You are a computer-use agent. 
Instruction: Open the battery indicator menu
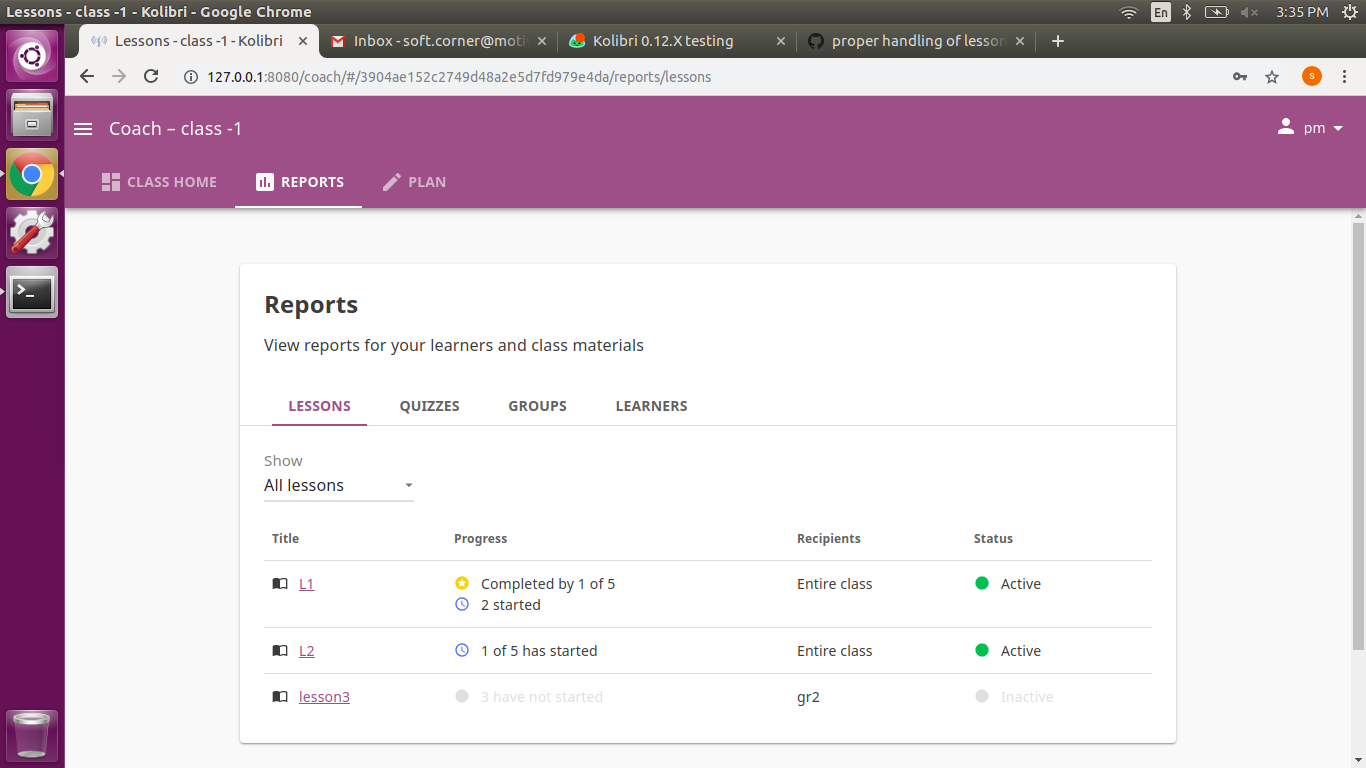pos(1216,12)
